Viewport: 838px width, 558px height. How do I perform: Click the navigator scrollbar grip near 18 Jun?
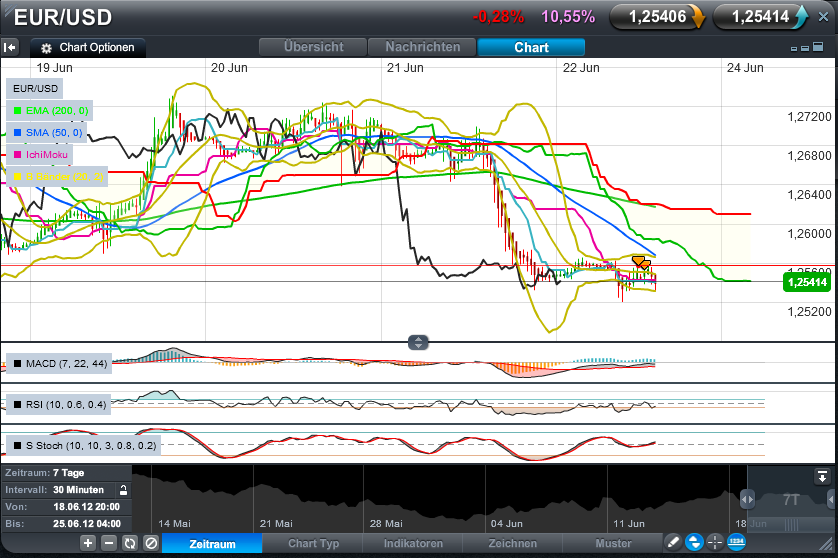click(x=792, y=524)
